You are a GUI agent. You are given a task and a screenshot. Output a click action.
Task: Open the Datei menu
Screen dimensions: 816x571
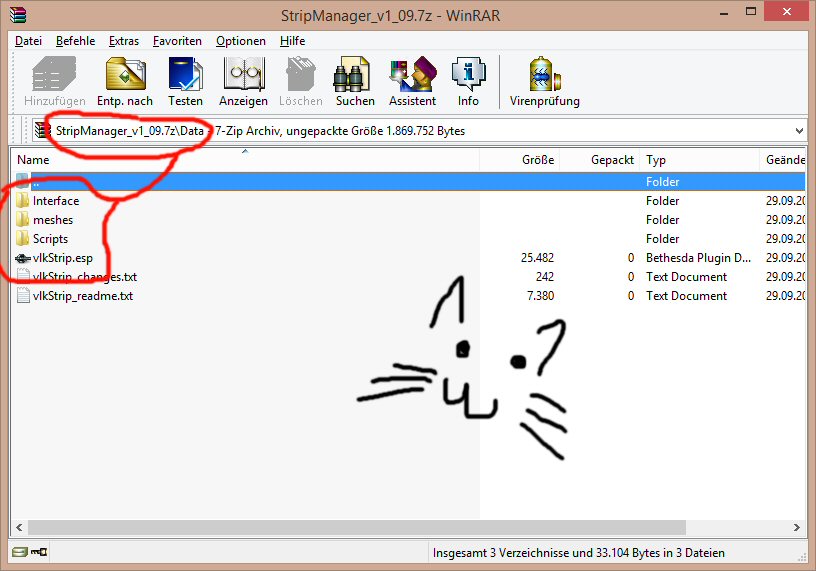pyautogui.click(x=28, y=41)
